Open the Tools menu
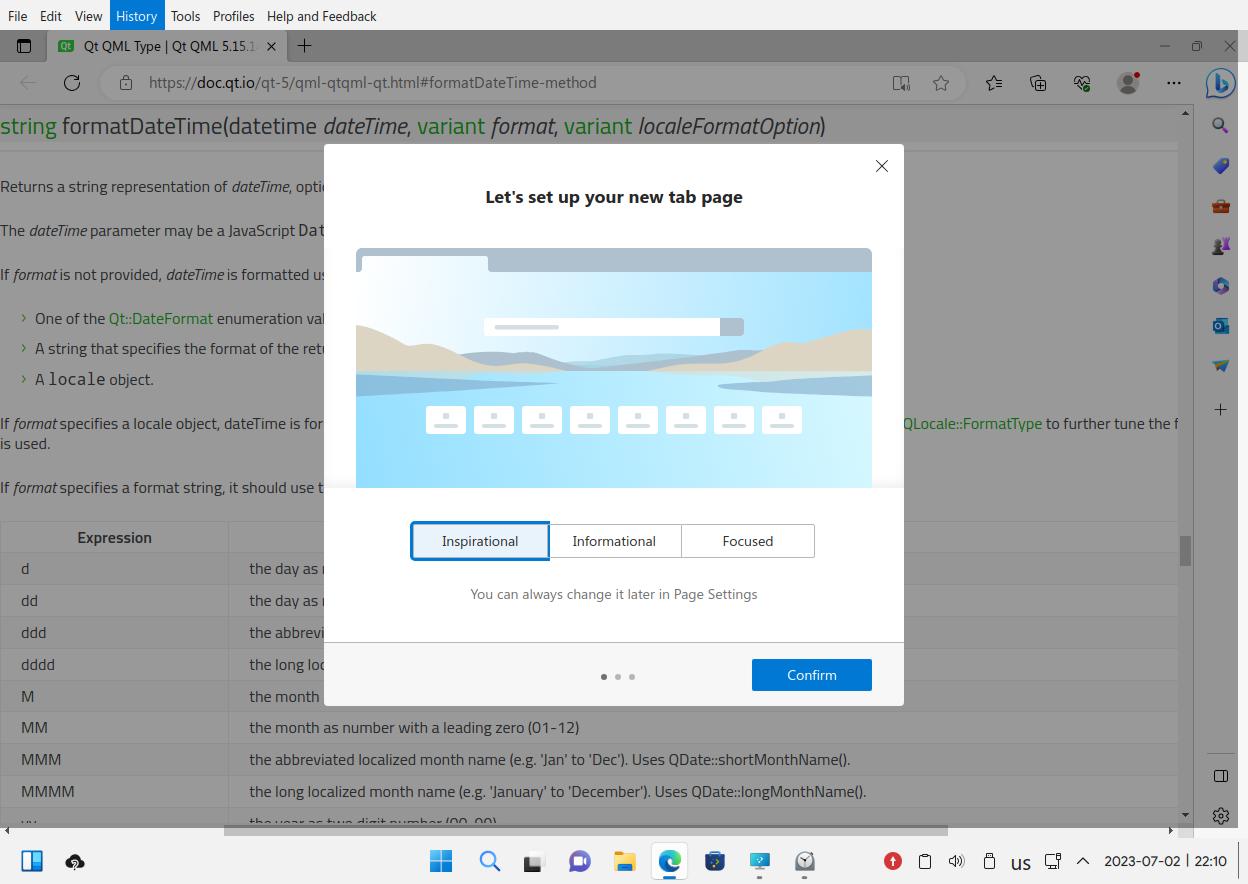This screenshot has width=1248, height=884. [x=185, y=16]
